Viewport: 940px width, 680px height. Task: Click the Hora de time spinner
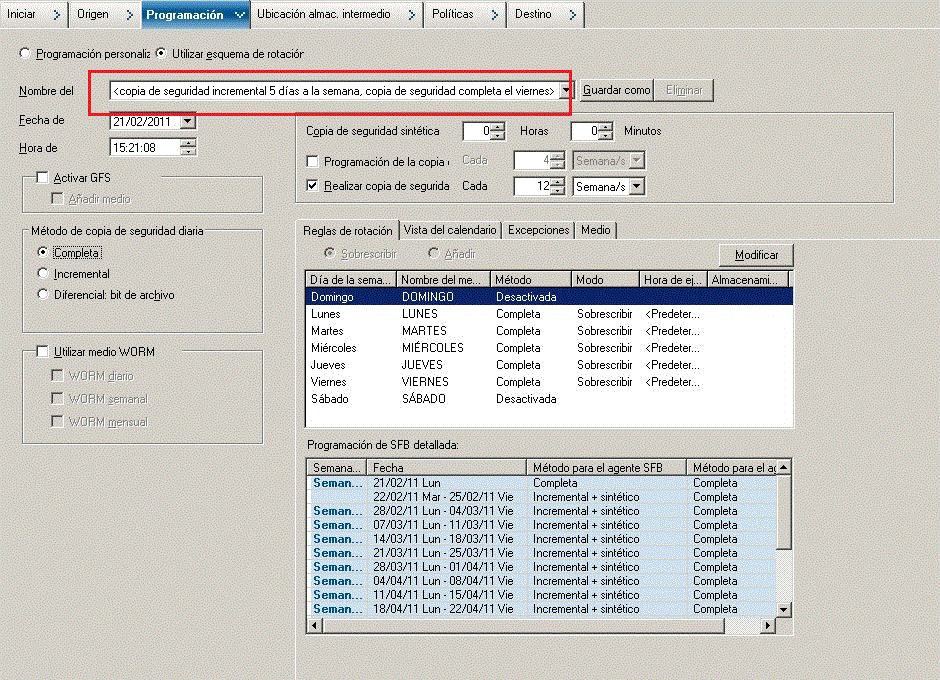[x=188, y=148]
